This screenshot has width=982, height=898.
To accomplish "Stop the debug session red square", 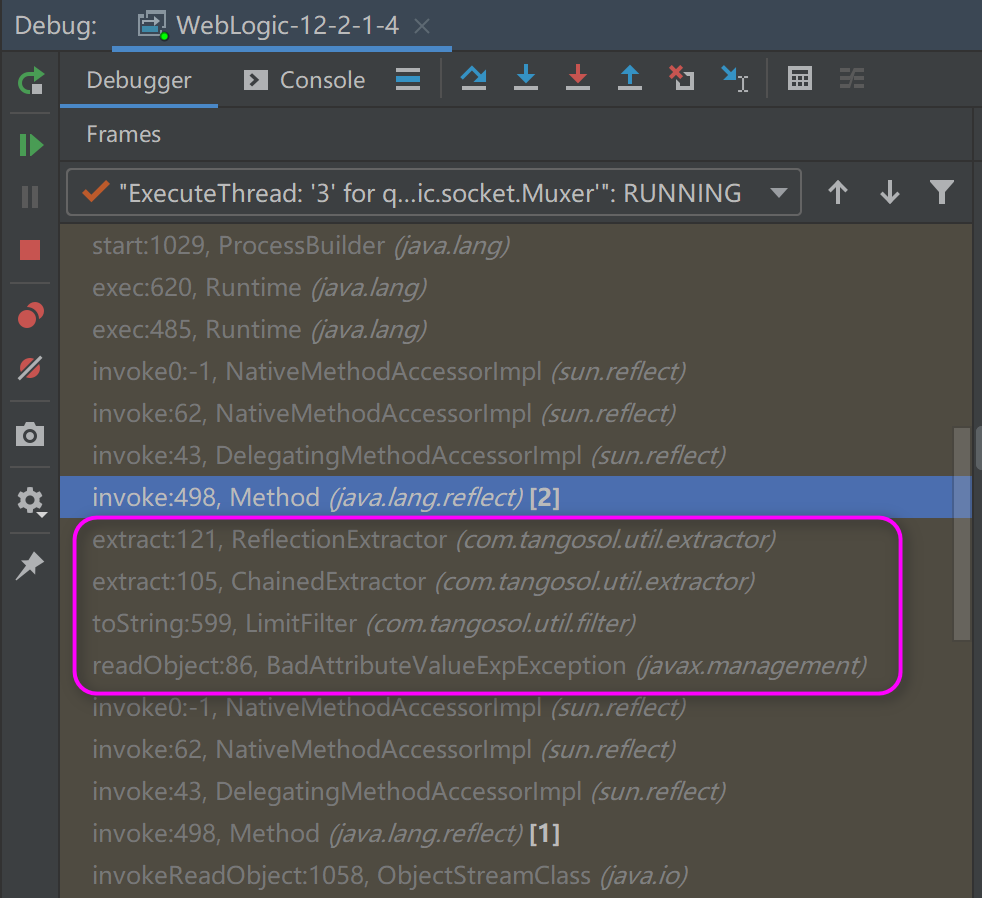I will 30,250.
